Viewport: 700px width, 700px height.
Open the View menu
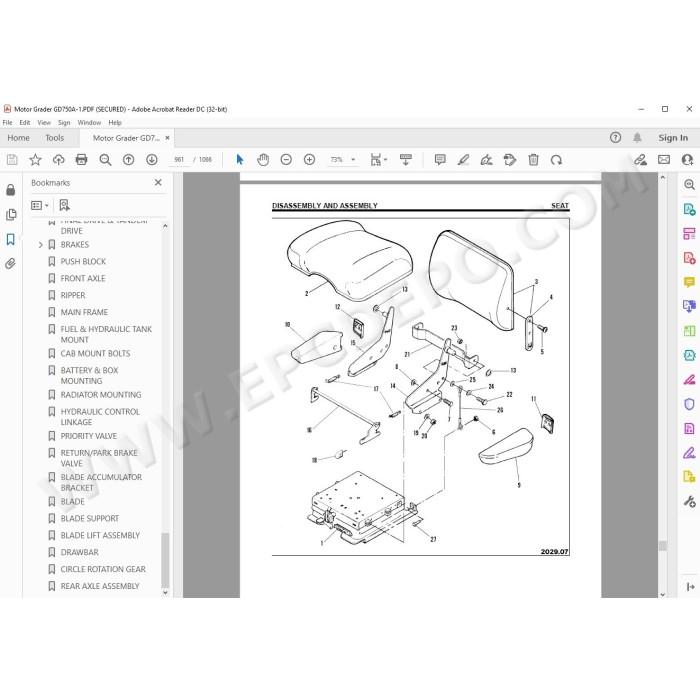44,122
